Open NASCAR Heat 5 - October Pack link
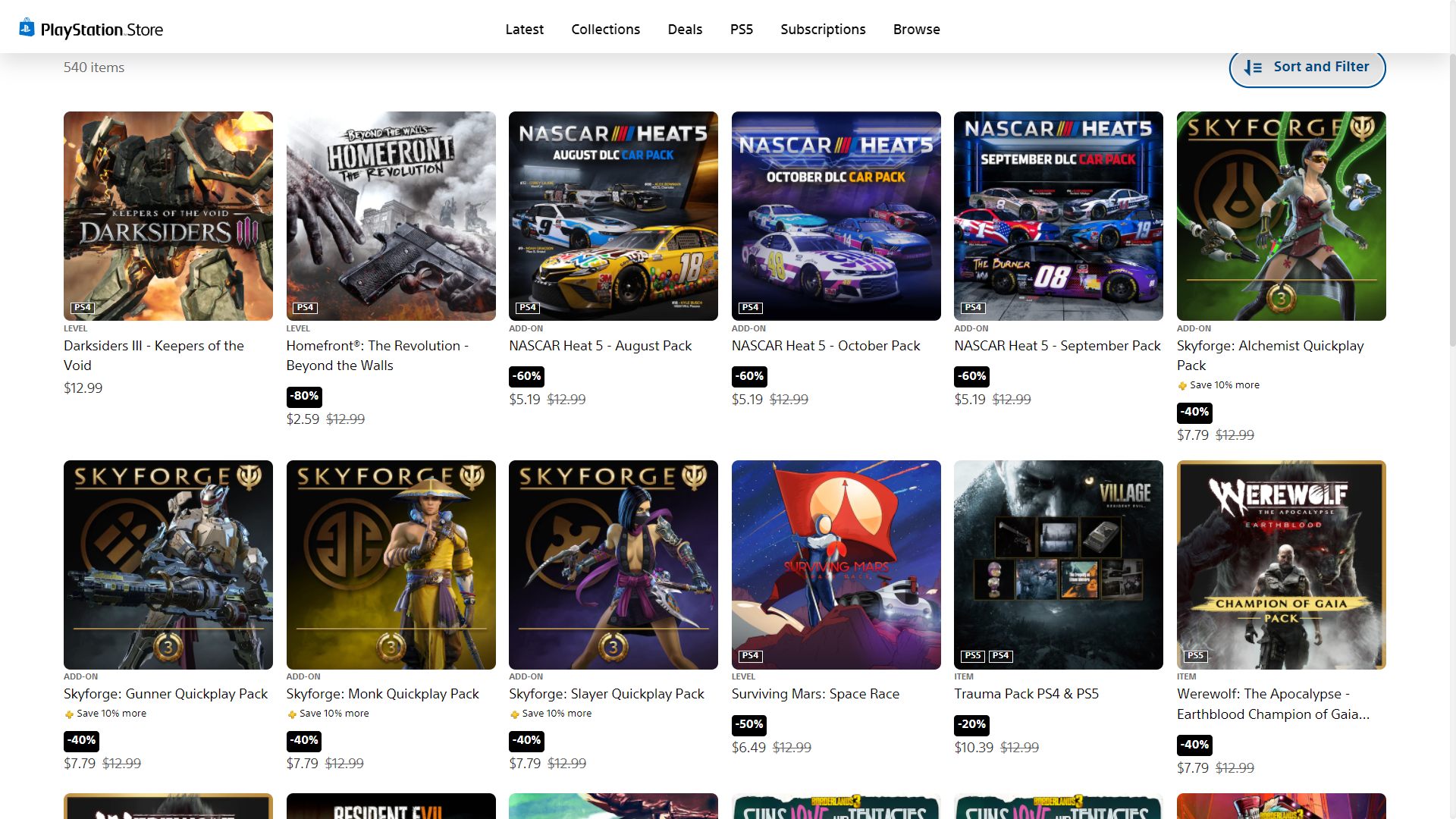Viewport: 1456px width, 819px height. 825,346
